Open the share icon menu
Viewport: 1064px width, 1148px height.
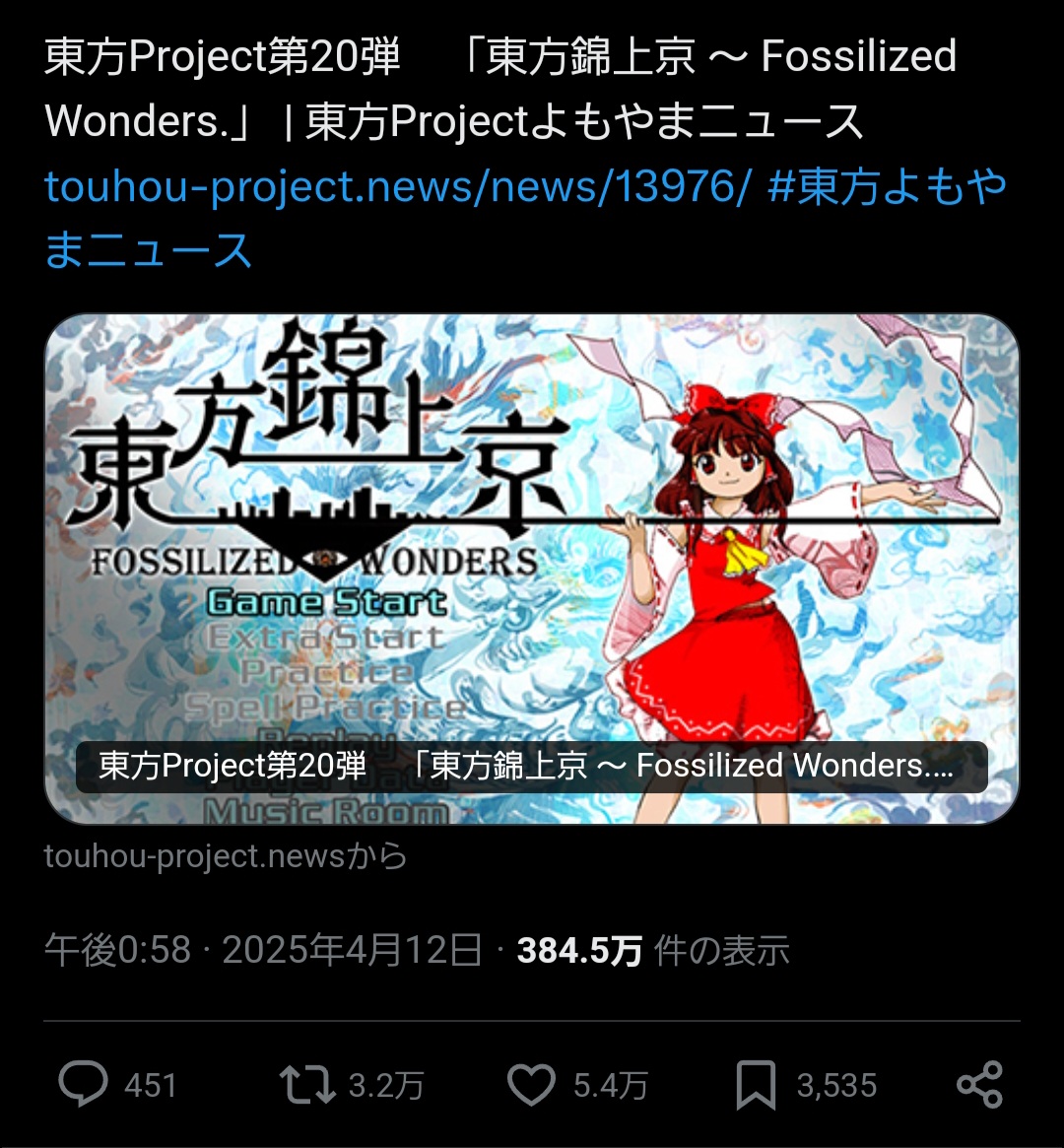(980, 1084)
